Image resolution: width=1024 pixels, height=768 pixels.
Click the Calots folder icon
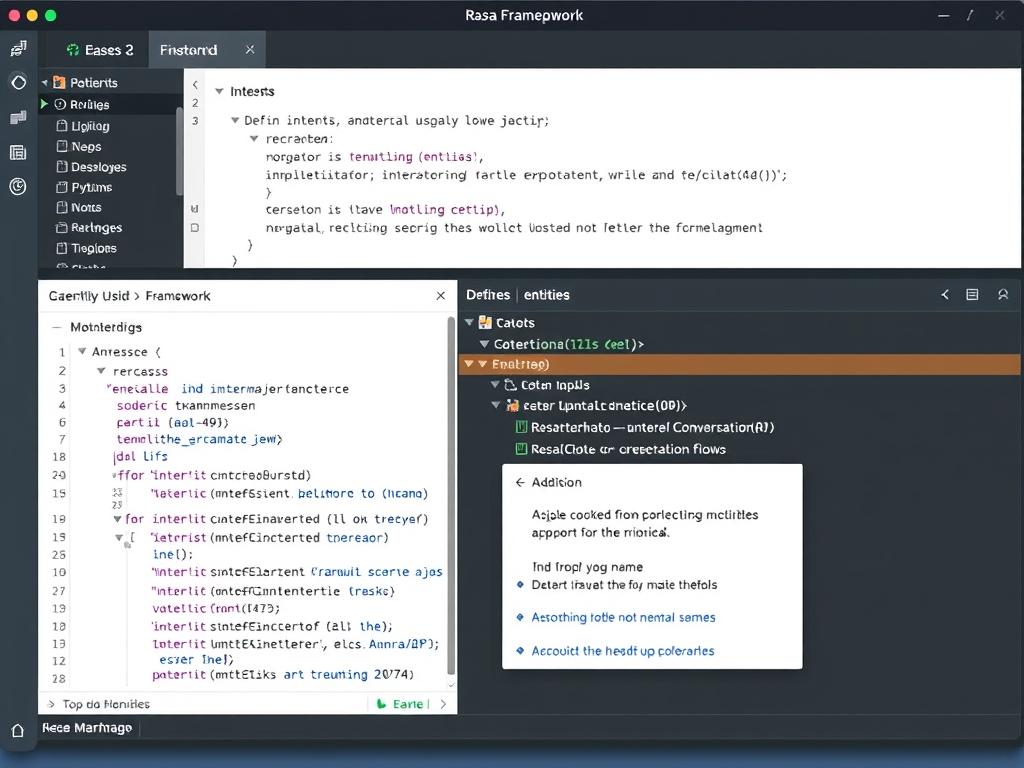(485, 322)
